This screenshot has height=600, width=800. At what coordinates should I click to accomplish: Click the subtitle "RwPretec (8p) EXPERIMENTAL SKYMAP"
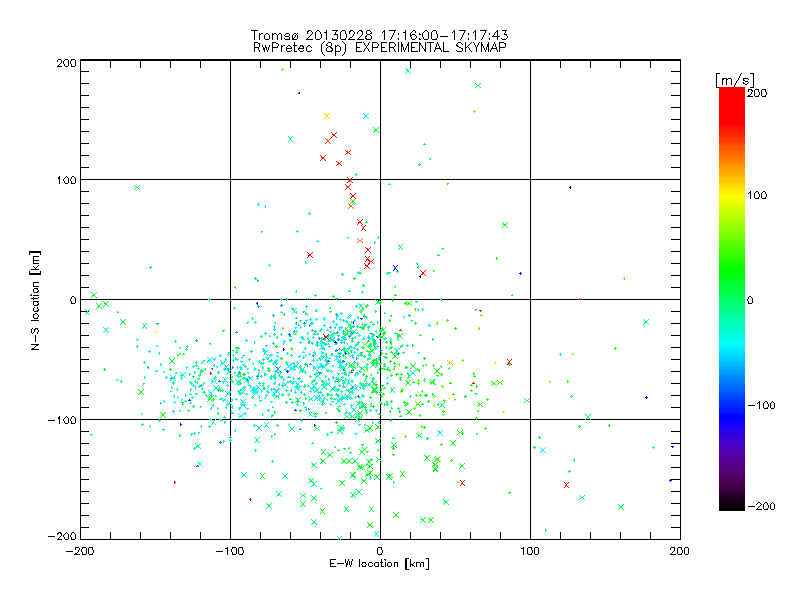[379, 47]
